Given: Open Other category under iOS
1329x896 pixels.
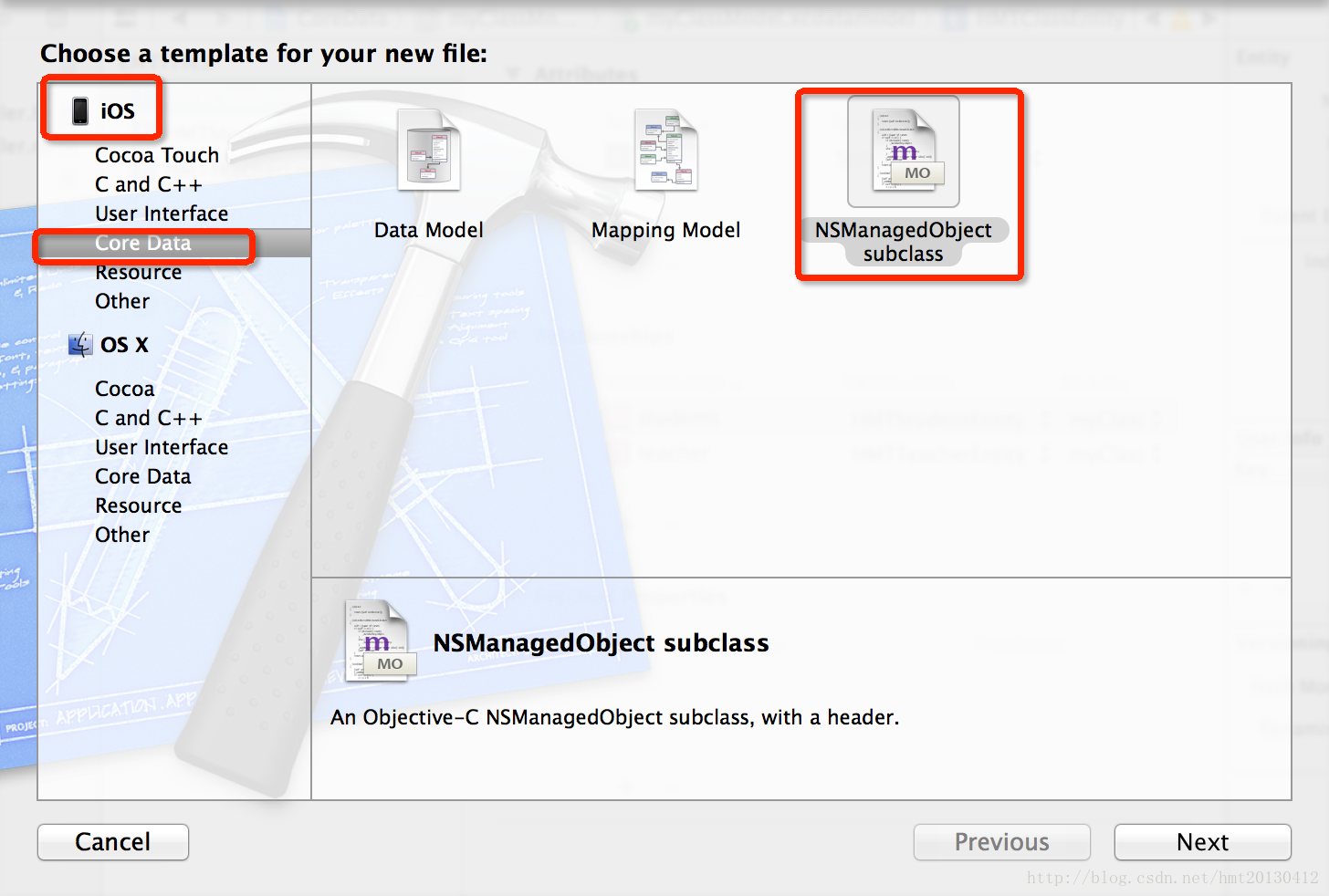Looking at the screenshot, I should (x=122, y=301).
